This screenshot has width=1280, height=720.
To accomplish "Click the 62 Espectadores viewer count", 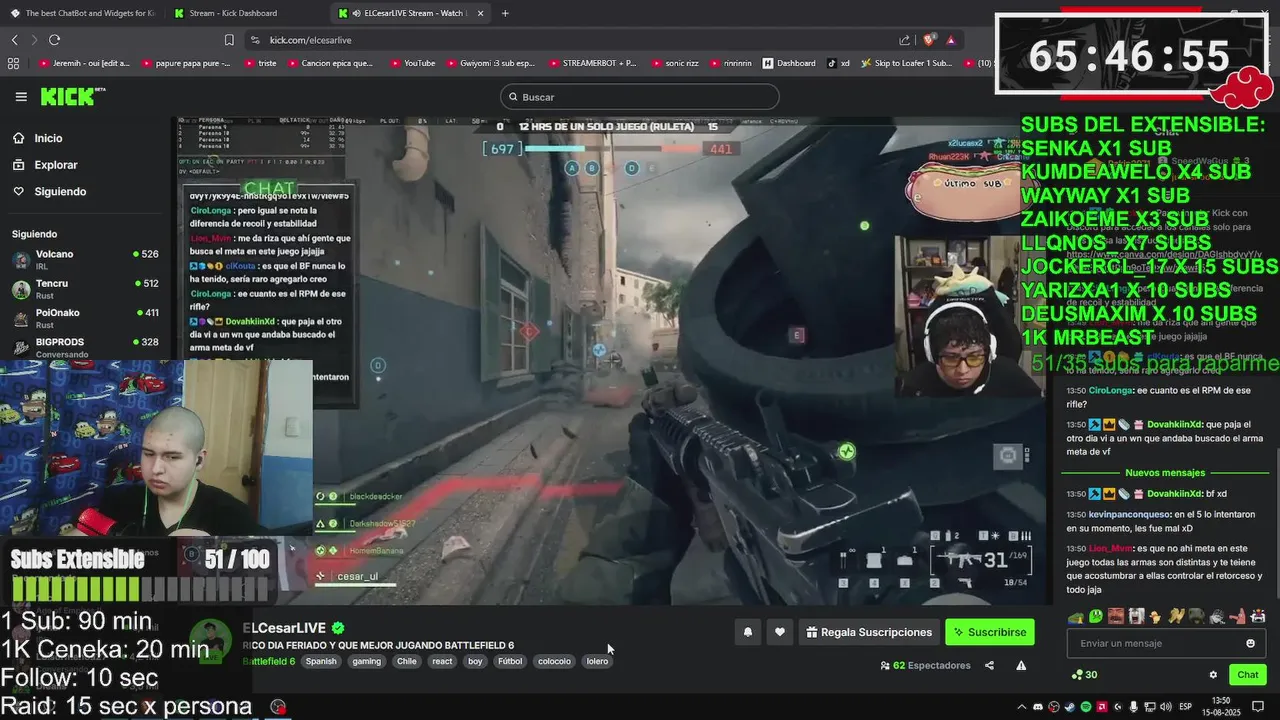I will coord(925,665).
